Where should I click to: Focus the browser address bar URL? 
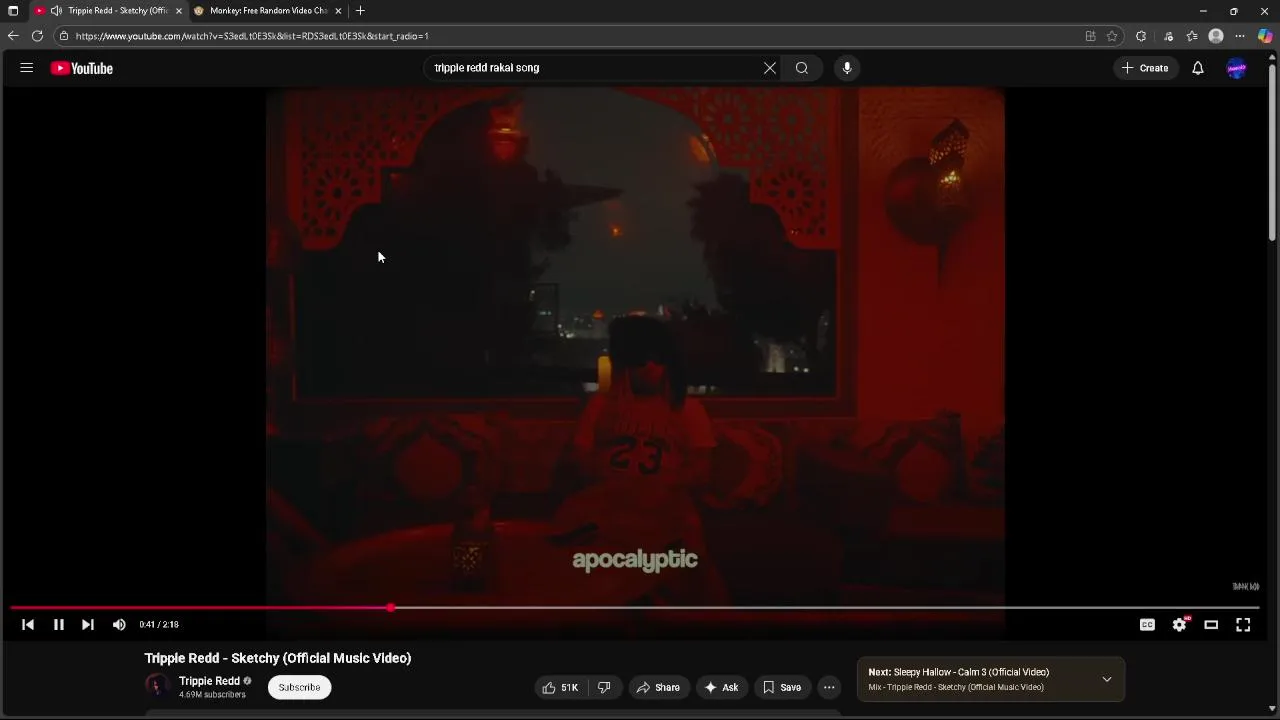252,36
